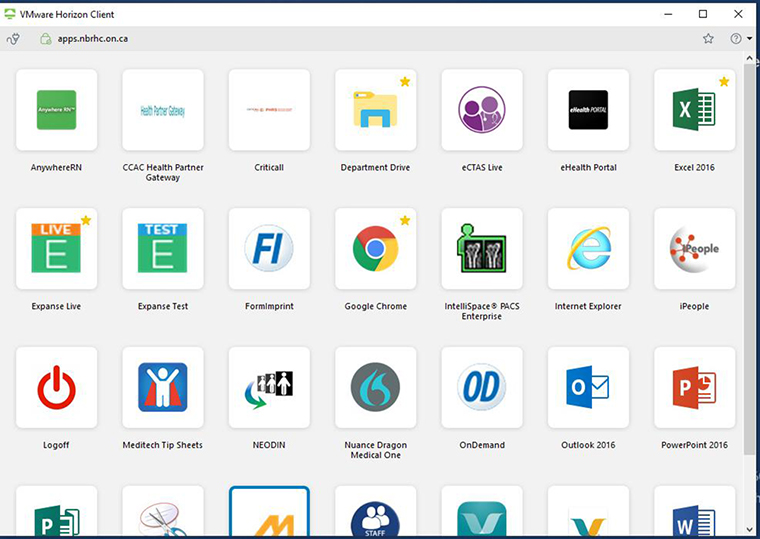Viewport: 760px width, 539px height.
Task: Open the help question mark menu
Action: click(x=741, y=39)
